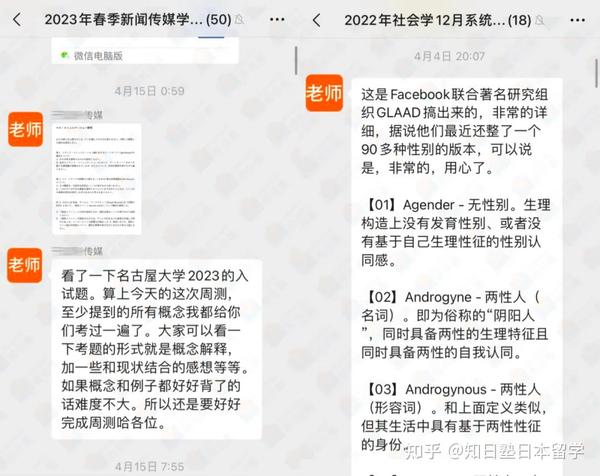The height and width of the screenshot is (476, 600).
Task: Click the right chat's vertical scrollbar
Action: pos(597,70)
